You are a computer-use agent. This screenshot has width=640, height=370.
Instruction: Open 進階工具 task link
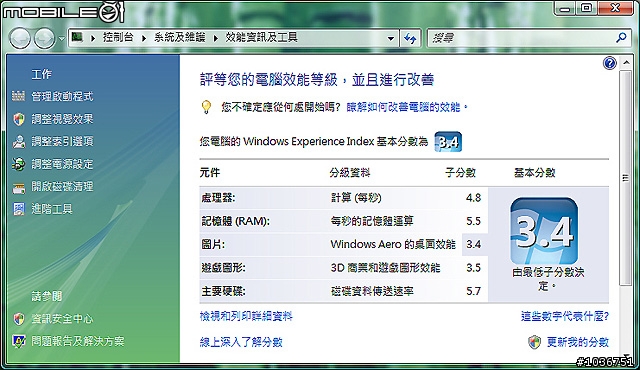coord(52,209)
